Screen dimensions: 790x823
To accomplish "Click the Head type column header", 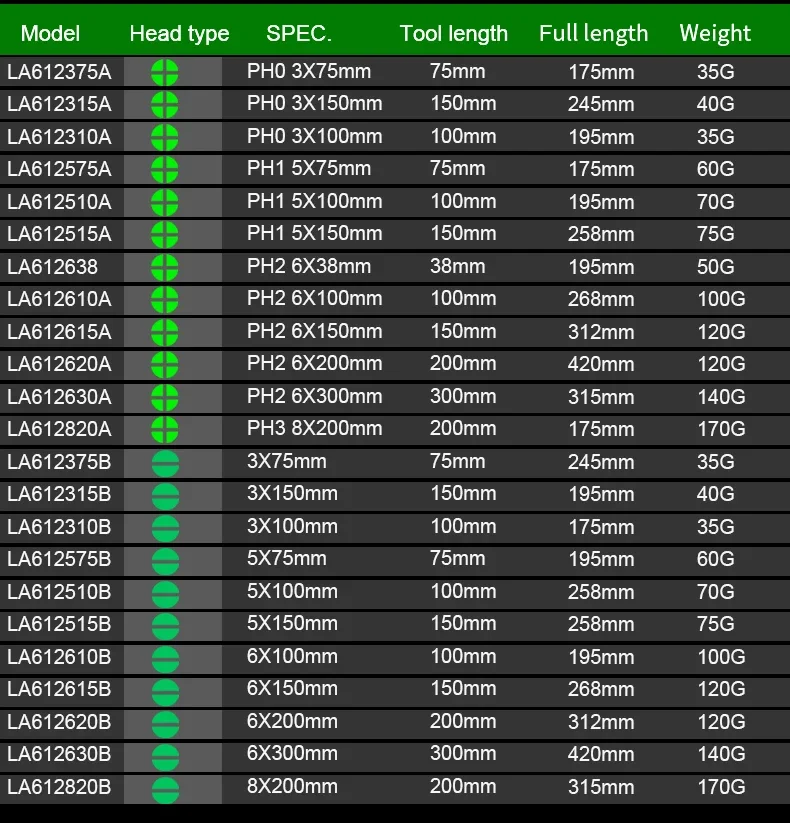I will click(180, 34).
